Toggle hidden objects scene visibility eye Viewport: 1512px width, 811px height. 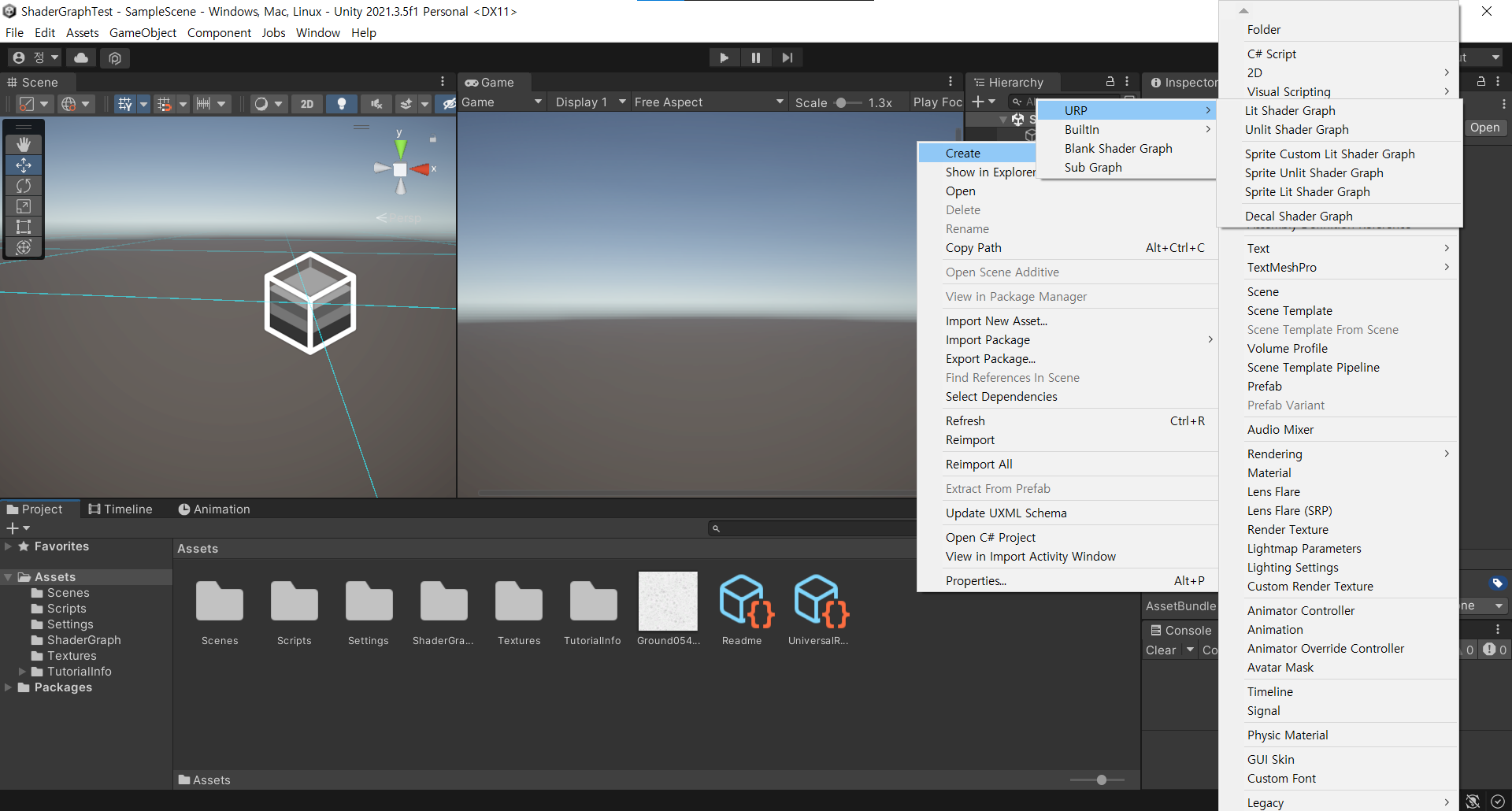pos(449,103)
